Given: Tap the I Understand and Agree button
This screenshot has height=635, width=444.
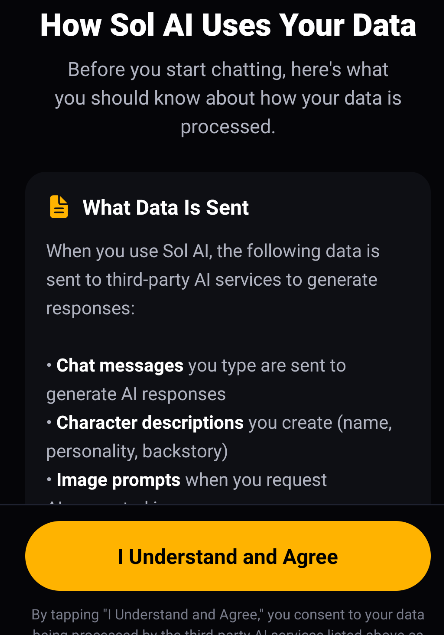Looking at the screenshot, I should click(x=228, y=556).
